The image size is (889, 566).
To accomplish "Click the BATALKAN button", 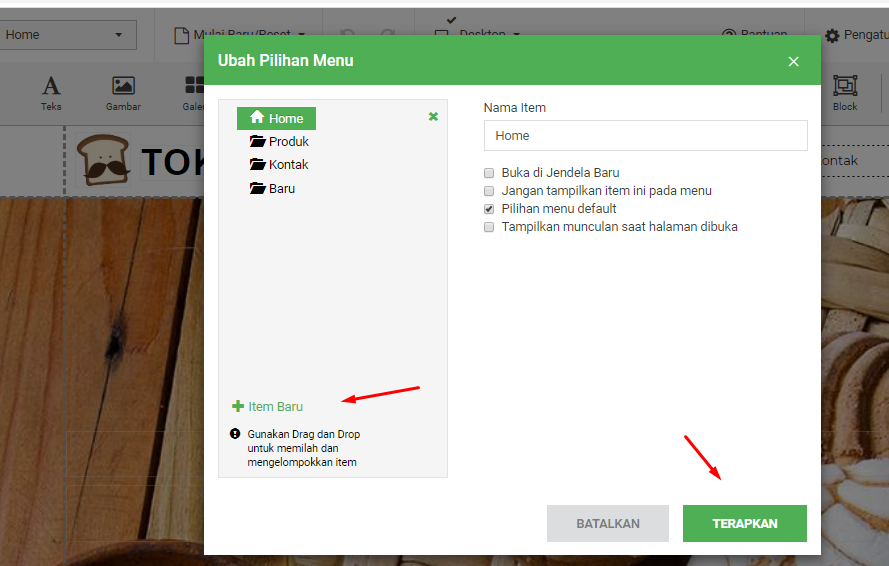I will pos(608,523).
